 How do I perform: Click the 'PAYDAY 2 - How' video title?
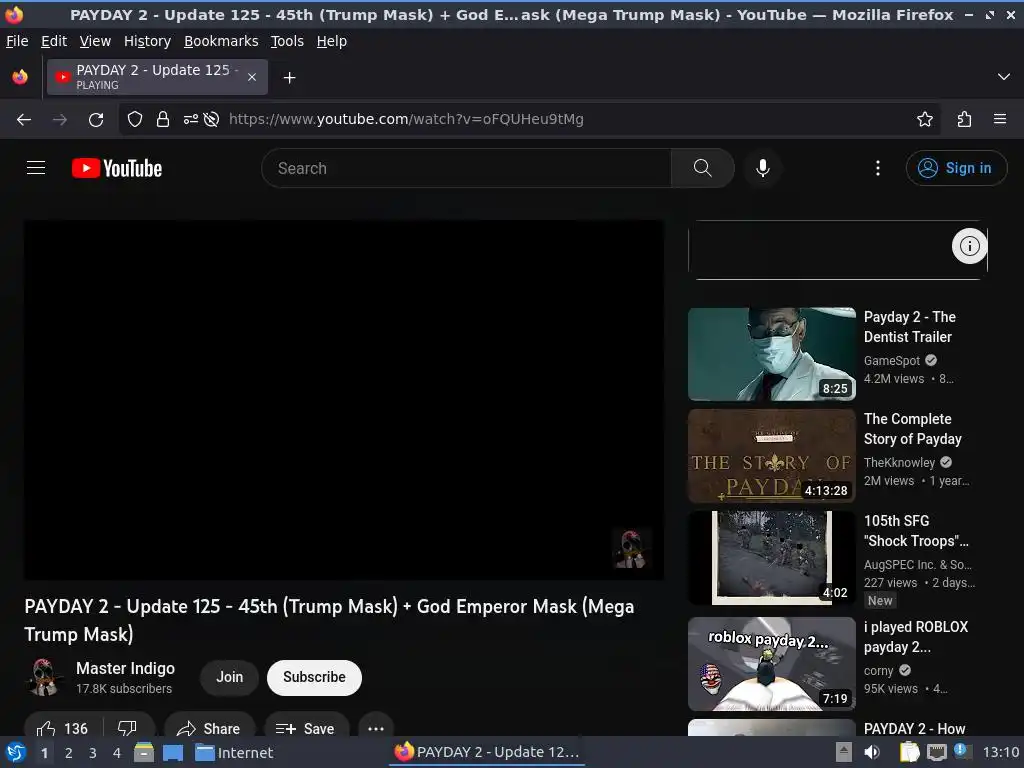[x=914, y=728]
